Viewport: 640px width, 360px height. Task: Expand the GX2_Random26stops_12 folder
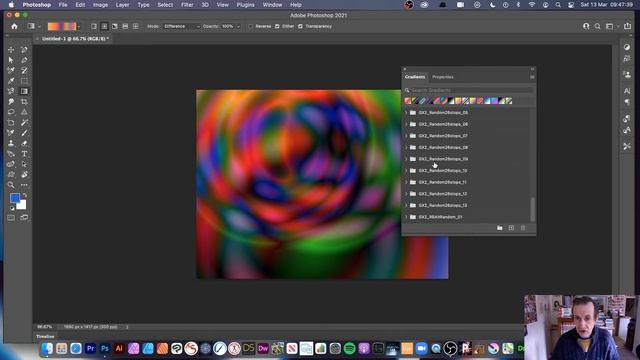pos(406,194)
